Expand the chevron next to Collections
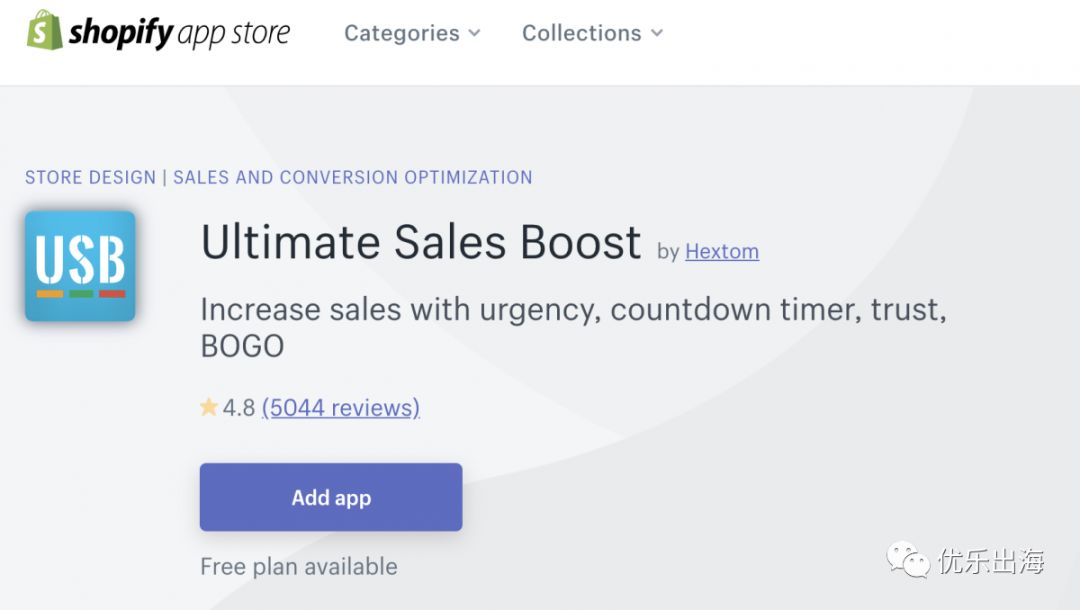The height and width of the screenshot is (610, 1080). tap(657, 33)
